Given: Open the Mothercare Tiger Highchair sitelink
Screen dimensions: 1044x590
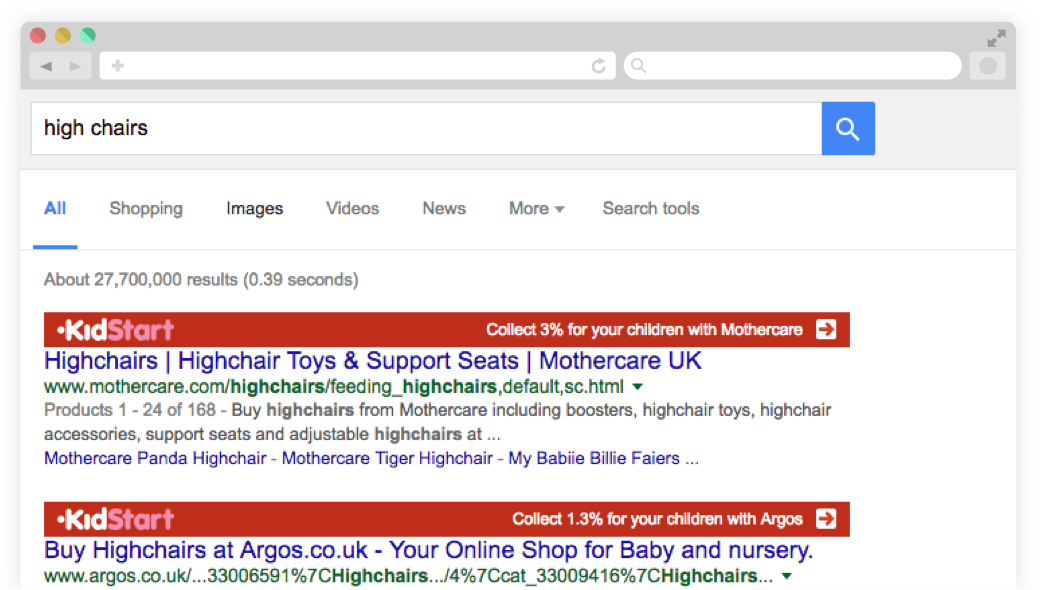Looking at the screenshot, I should pos(388,458).
